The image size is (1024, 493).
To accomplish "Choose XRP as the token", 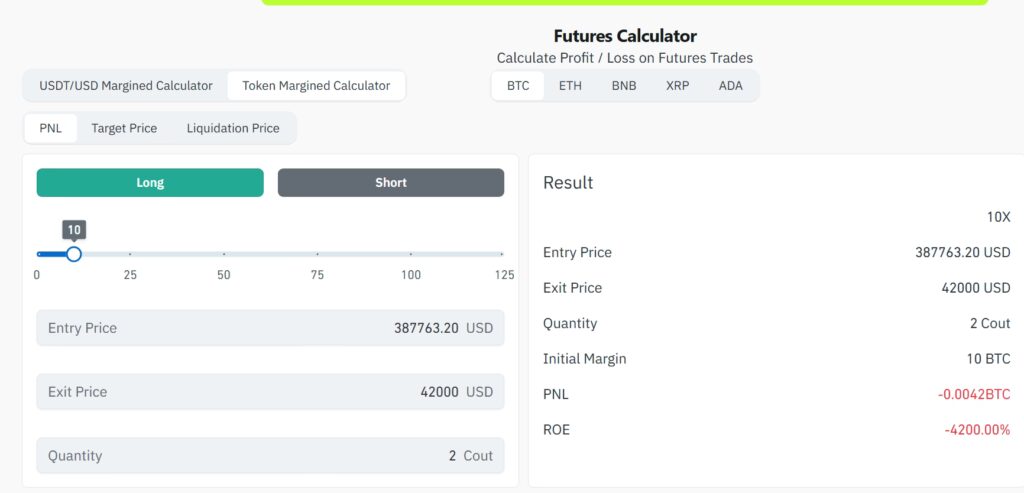I will click(677, 86).
